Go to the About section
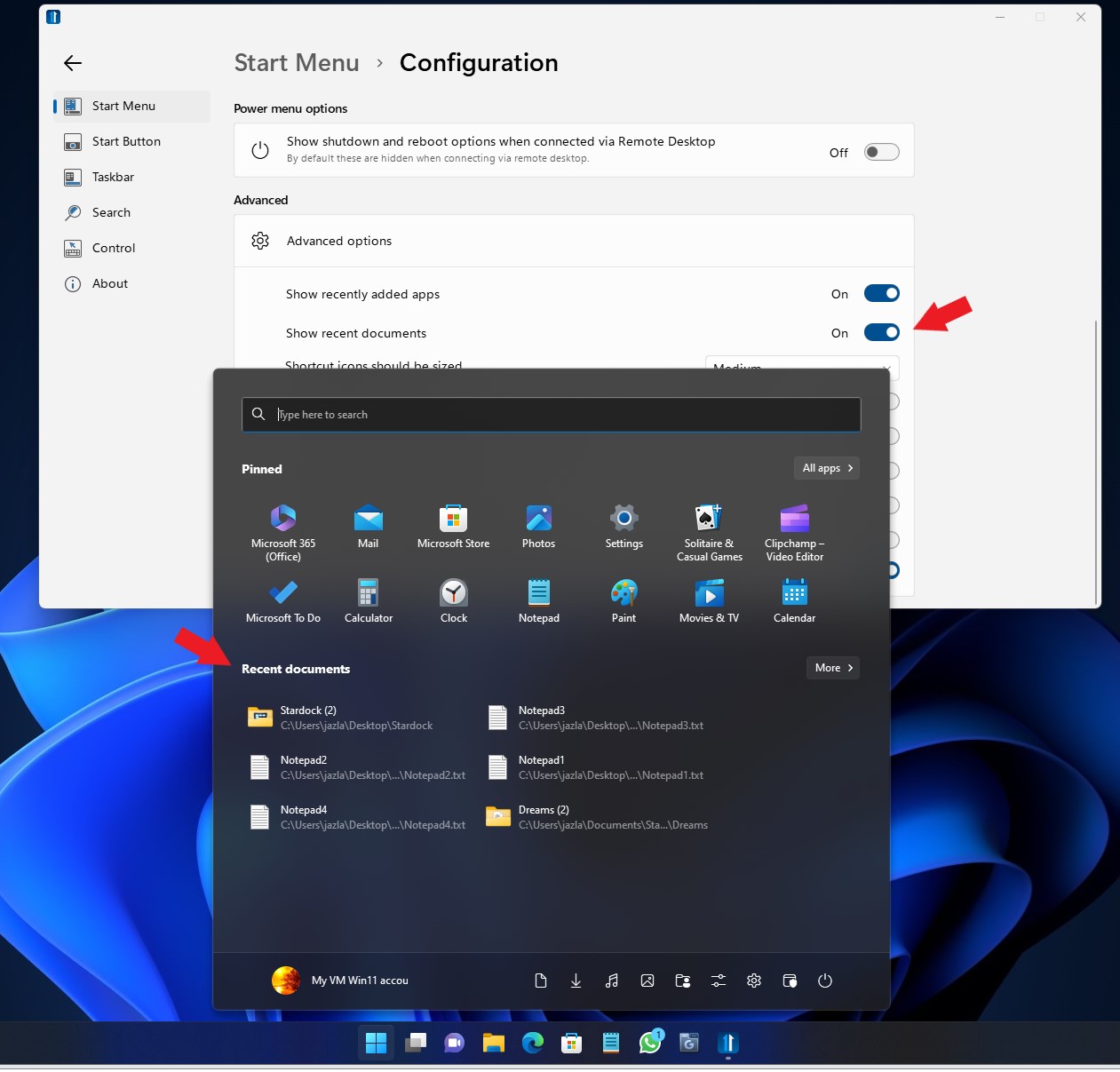Screen dimensions: 1120x1072 110,283
